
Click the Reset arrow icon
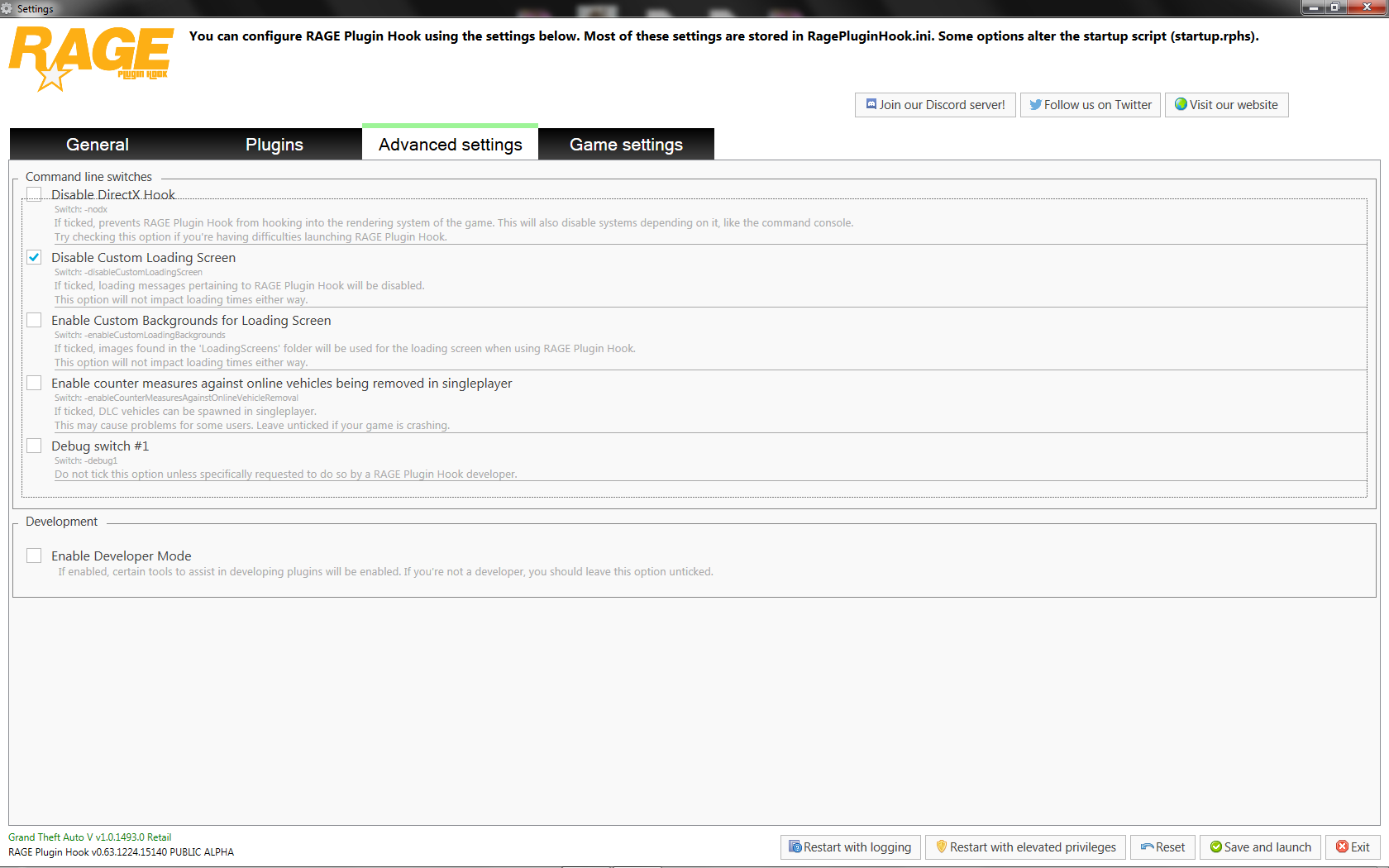click(x=1147, y=847)
